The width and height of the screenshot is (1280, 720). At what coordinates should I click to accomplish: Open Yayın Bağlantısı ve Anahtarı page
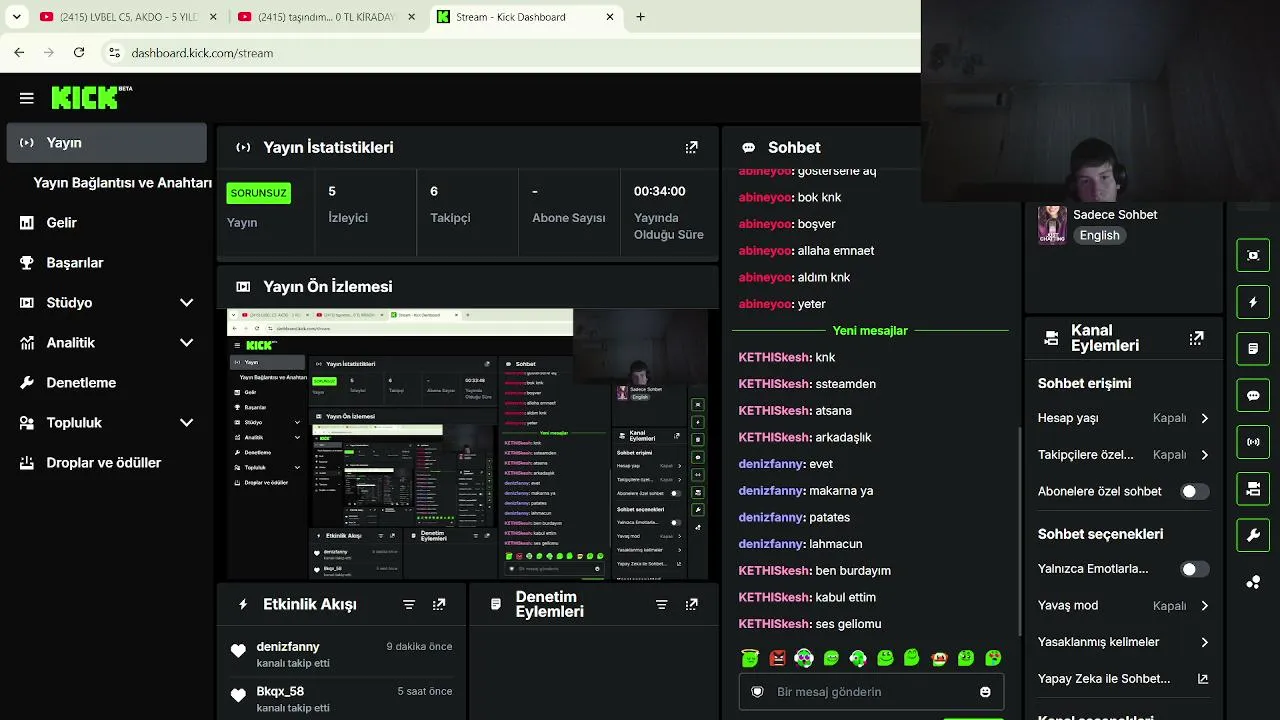point(122,183)
